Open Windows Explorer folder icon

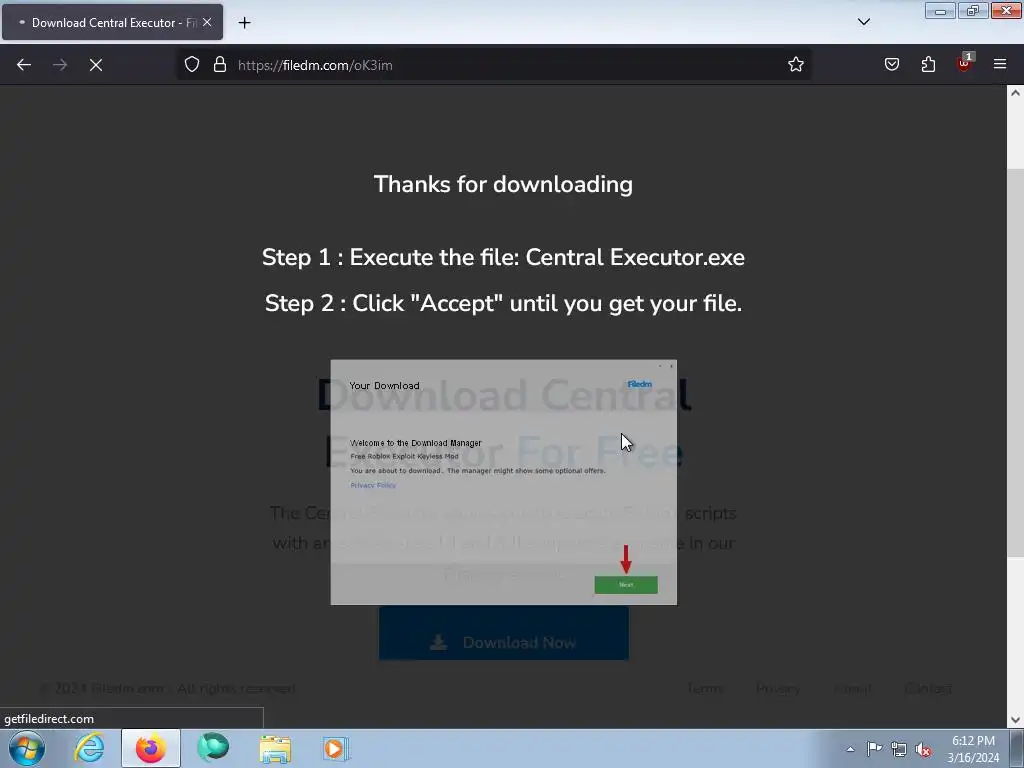pos(275,748)
